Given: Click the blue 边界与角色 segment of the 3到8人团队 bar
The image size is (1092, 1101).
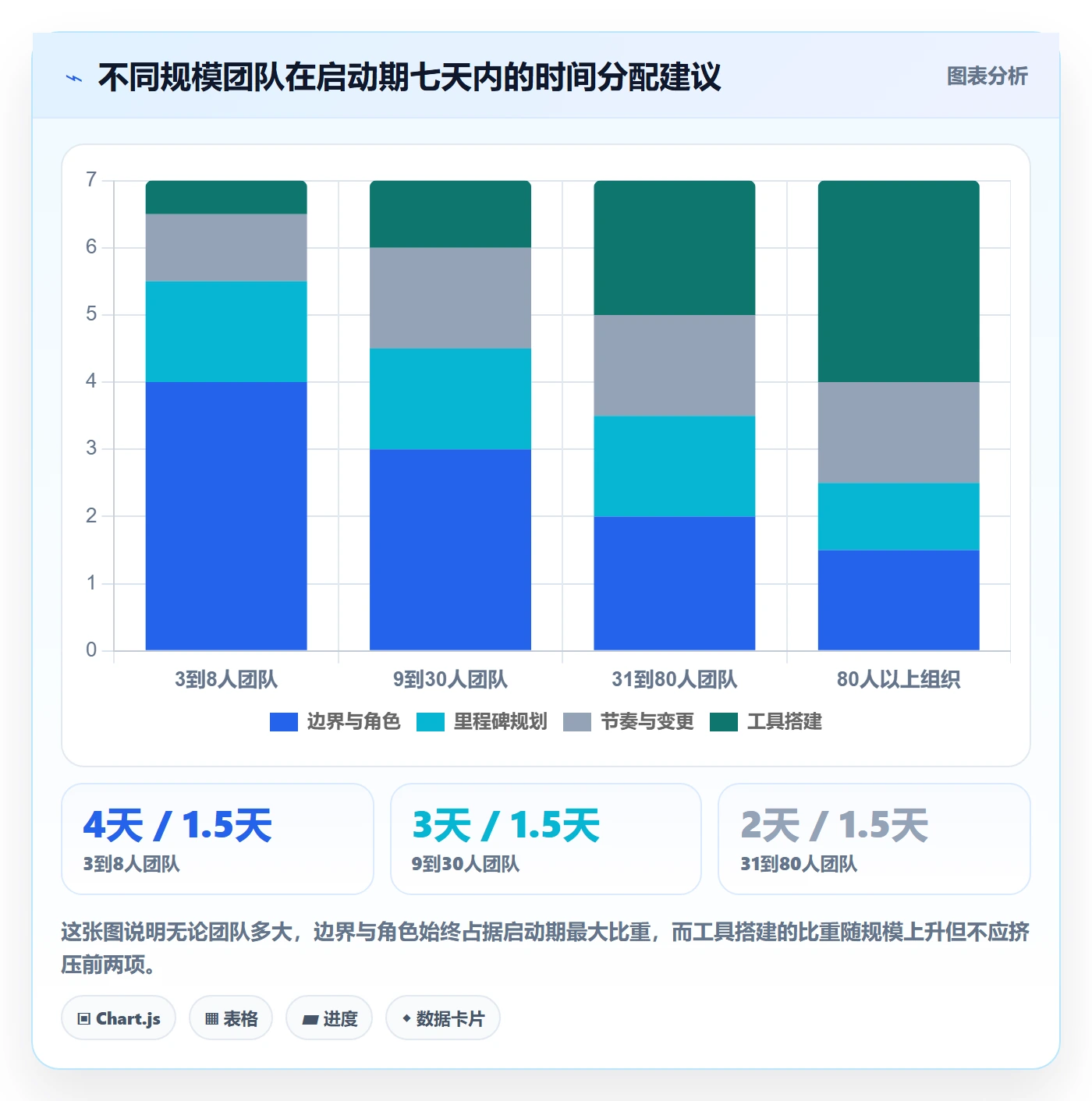Looking at the screenshot, I should (x=226, y=516).
